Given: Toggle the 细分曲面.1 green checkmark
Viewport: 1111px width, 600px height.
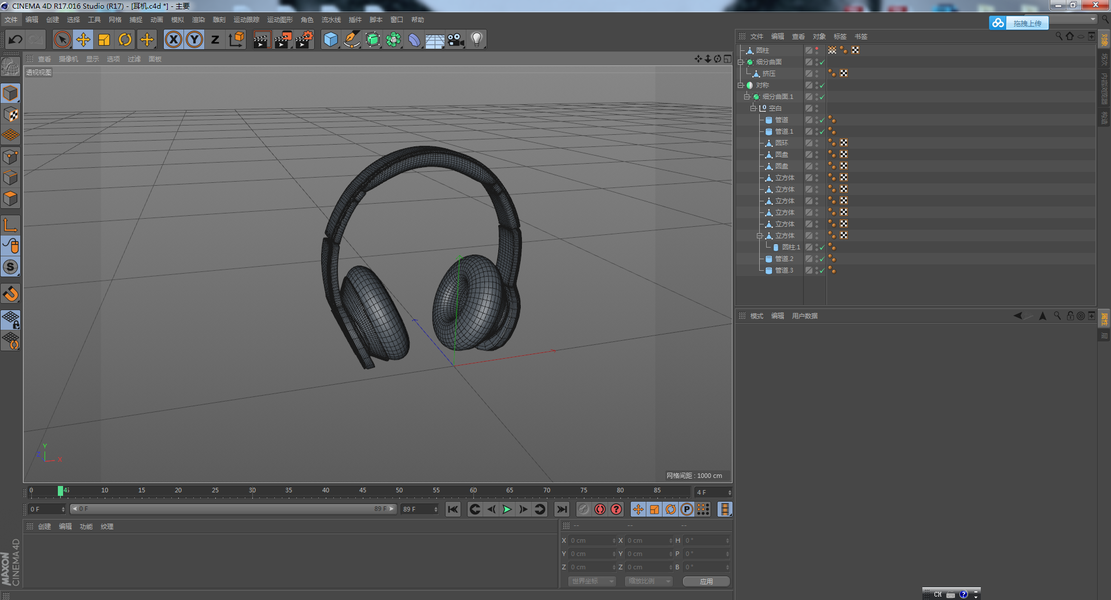Looking at the screenshot, I should click(x=822, y=97).
